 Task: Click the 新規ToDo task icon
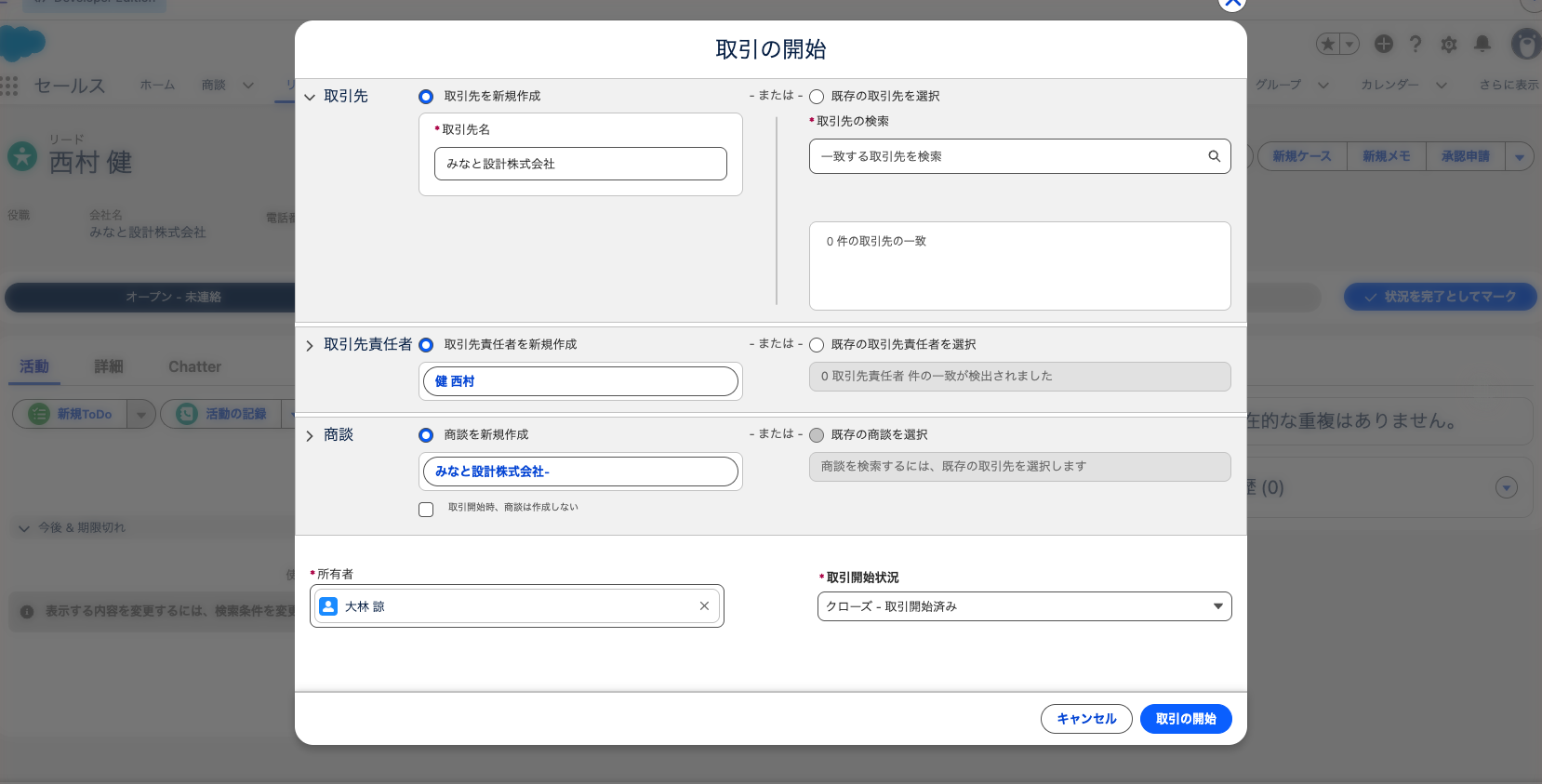tap(39, 414)
